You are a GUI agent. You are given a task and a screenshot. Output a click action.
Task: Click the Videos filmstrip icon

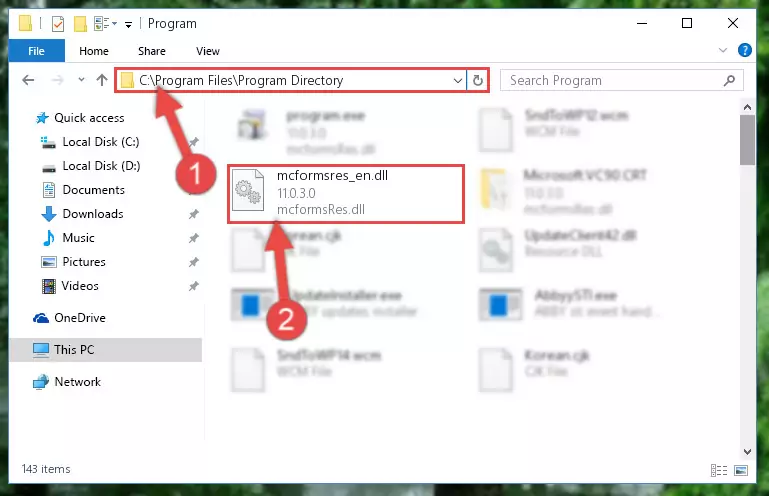pos(49,286)
